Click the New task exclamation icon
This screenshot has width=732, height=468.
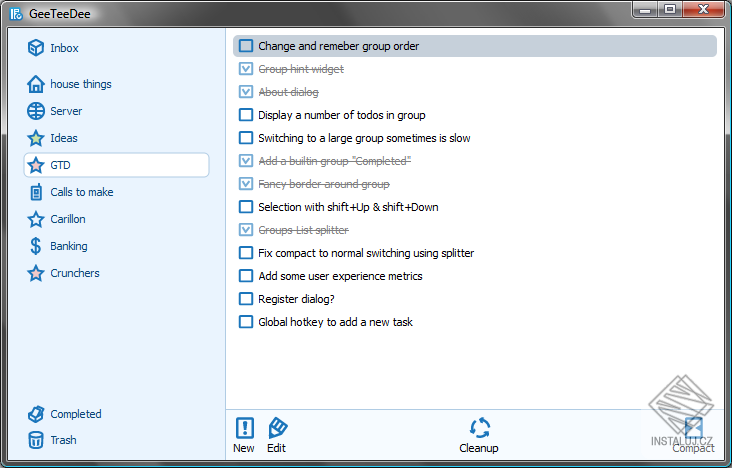pyautogui.click(x=245, y=428)
